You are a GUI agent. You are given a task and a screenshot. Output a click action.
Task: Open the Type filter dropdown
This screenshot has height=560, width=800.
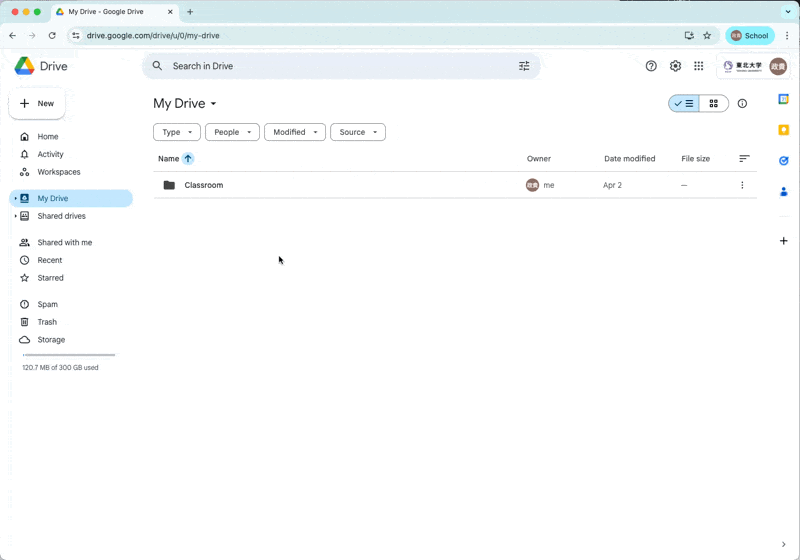click(176, 132)
